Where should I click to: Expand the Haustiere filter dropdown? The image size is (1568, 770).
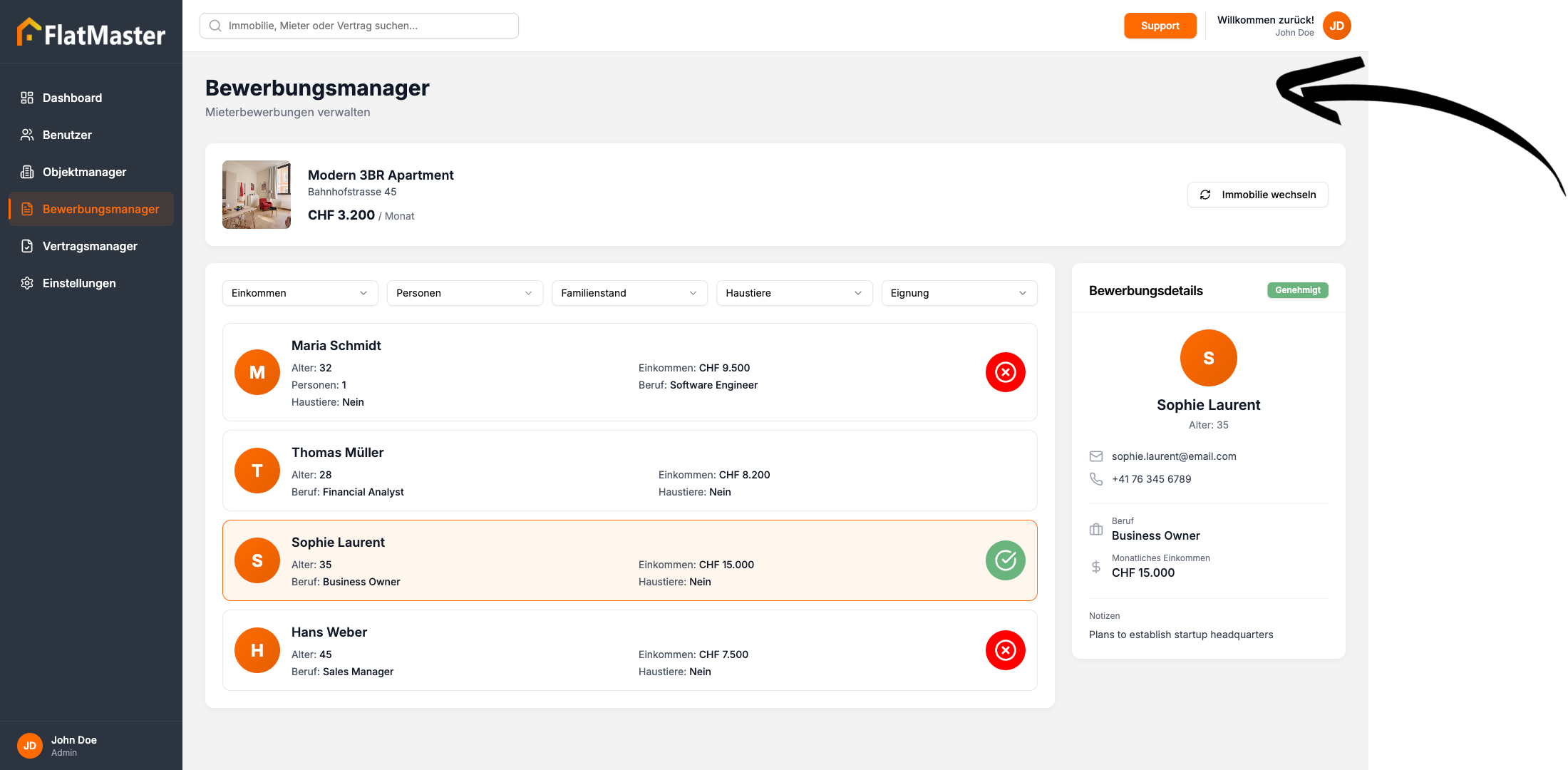click(794, 293)
